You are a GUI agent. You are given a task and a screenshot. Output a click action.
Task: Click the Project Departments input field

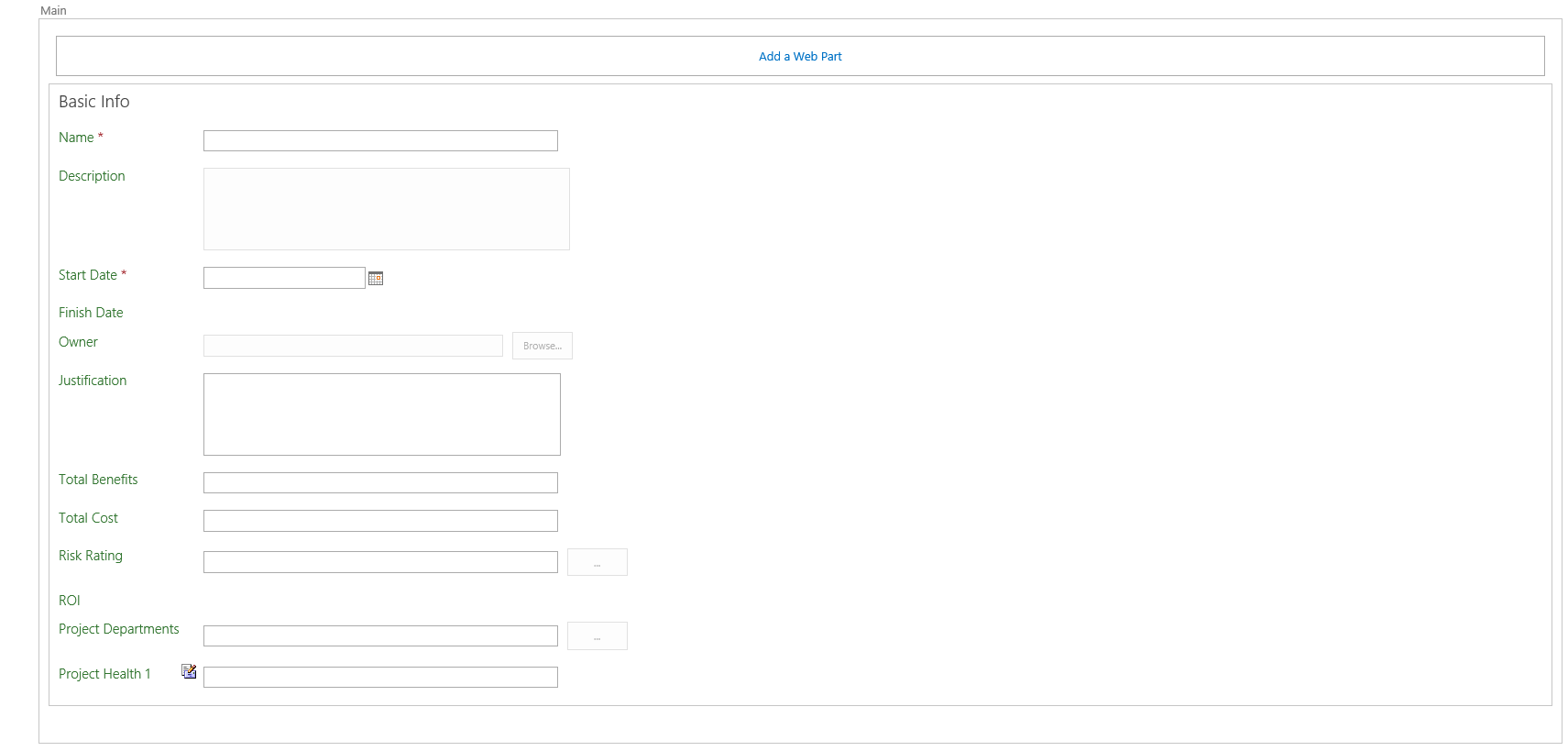(x=380, y=636)
